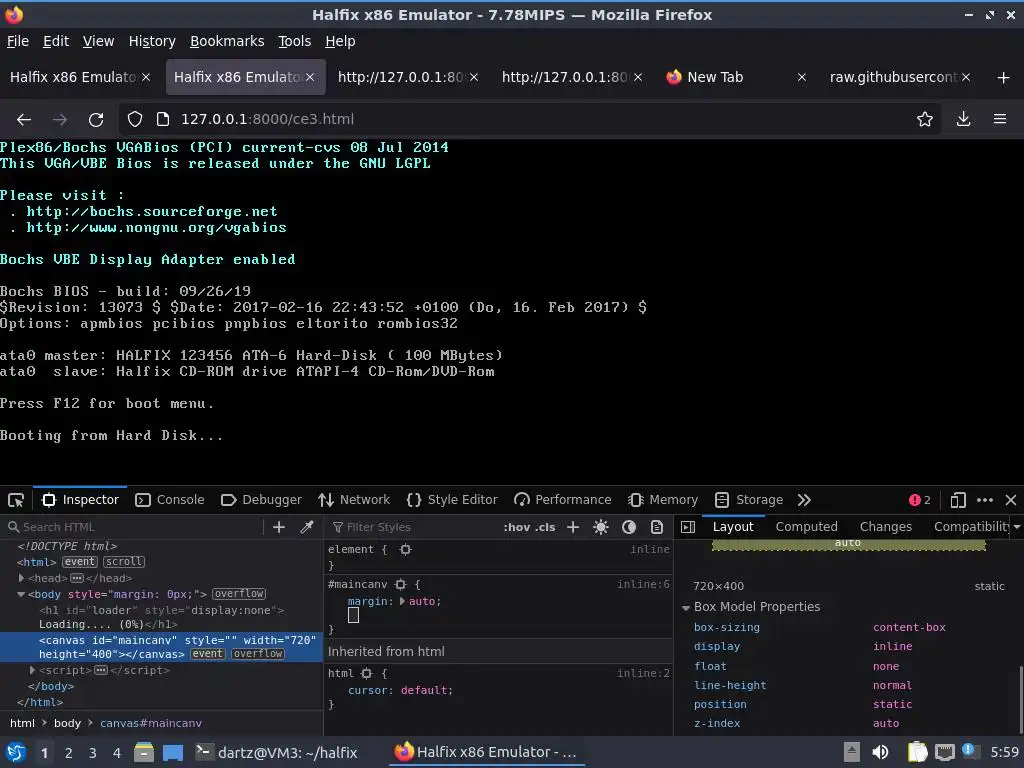This screenshot has height=768, width=1024.
Task: Add new CSS rule plus icon
Action: pyautogui.click(x=573, y=527)
